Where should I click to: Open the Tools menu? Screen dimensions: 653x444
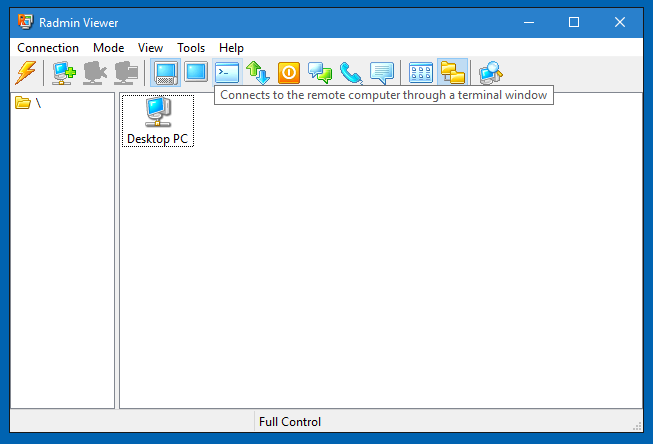coord(191,48)
